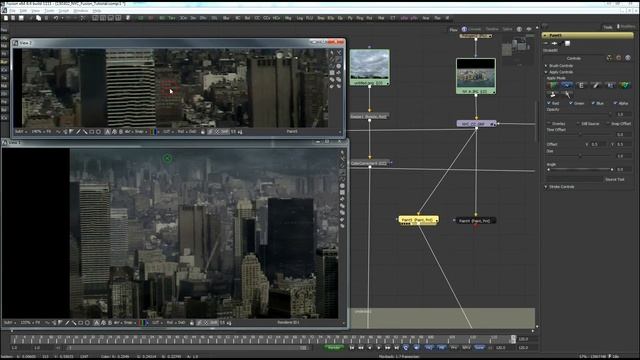Toggle the Alpha channel checkbox
Image resolution: width=640 pixels, height=360 pixels.
(x=615, y=103)
